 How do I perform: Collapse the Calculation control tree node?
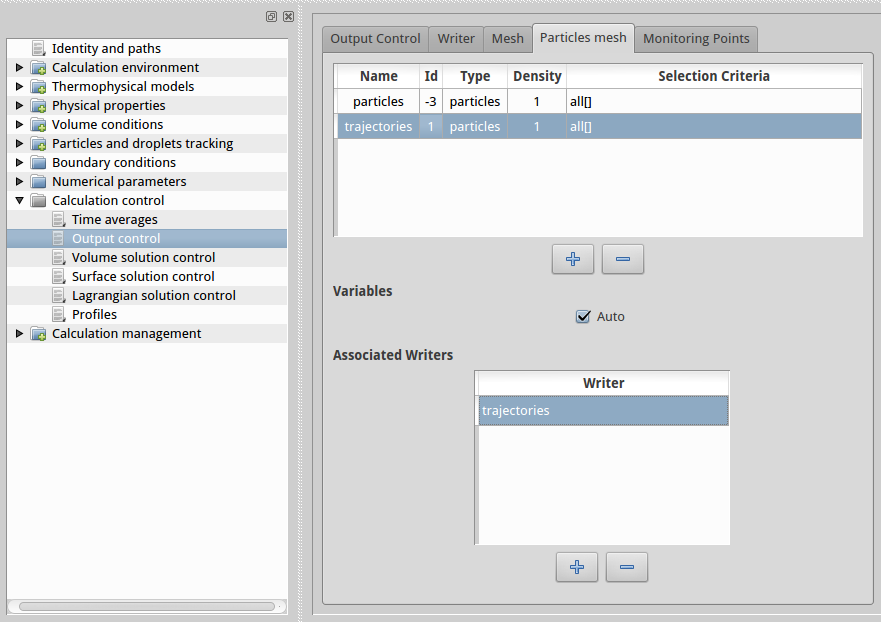click(x=19, y=201)
